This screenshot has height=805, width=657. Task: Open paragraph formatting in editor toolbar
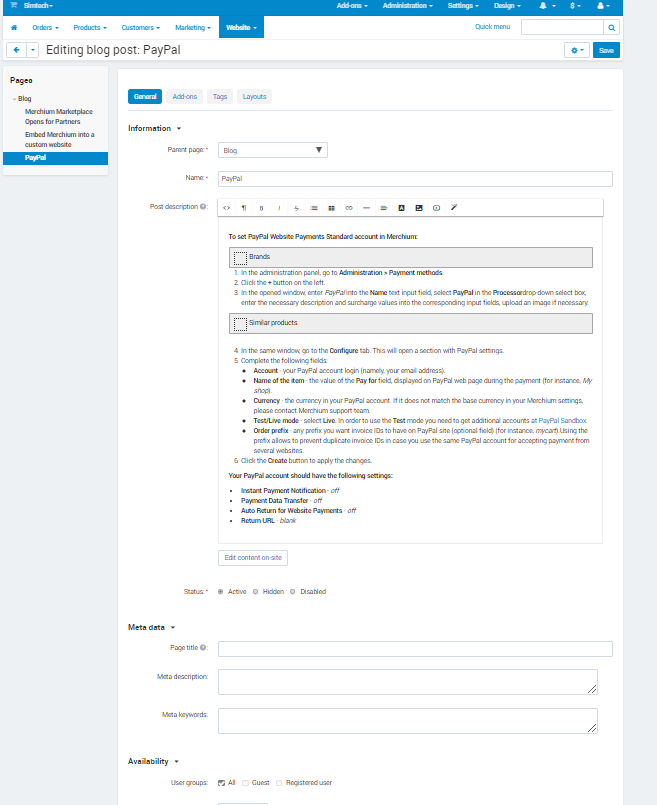click(244, 208)
